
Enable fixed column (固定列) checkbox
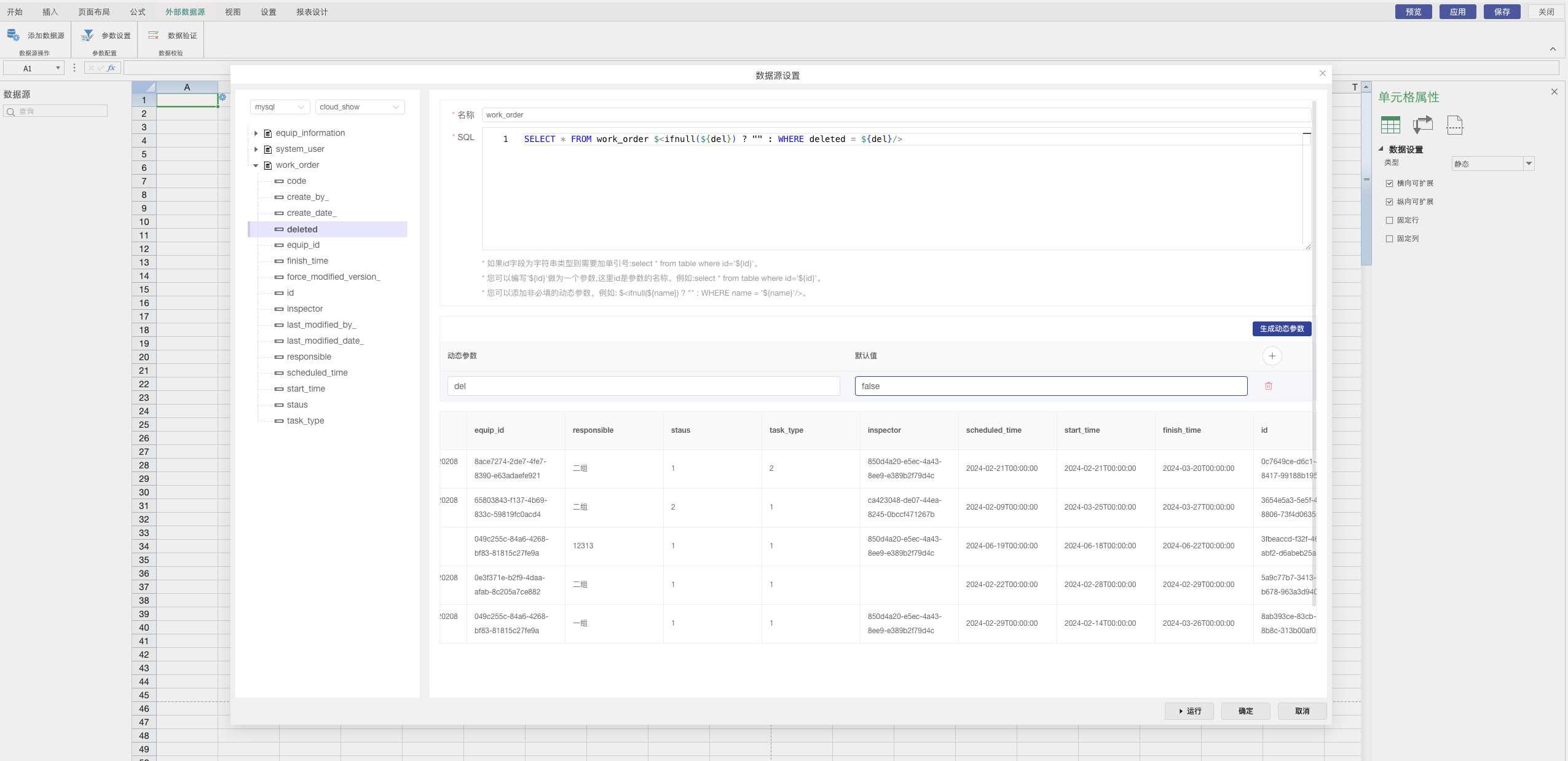click(x=1389, y=239)
